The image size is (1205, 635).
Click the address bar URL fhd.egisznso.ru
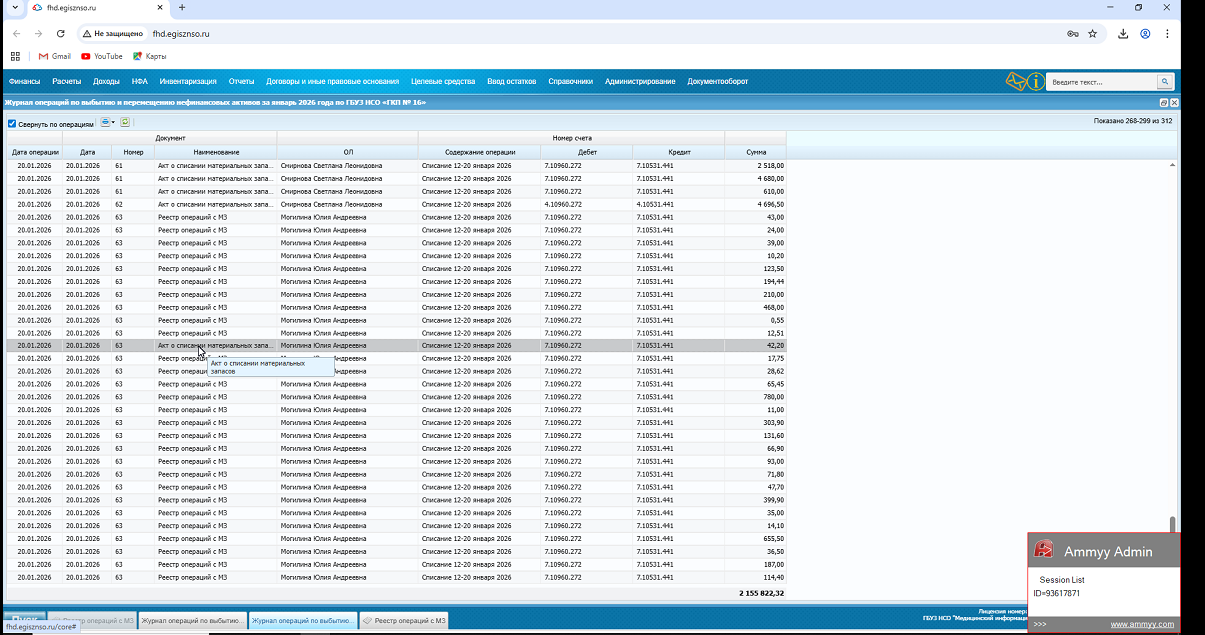click(x=181, y=33)
